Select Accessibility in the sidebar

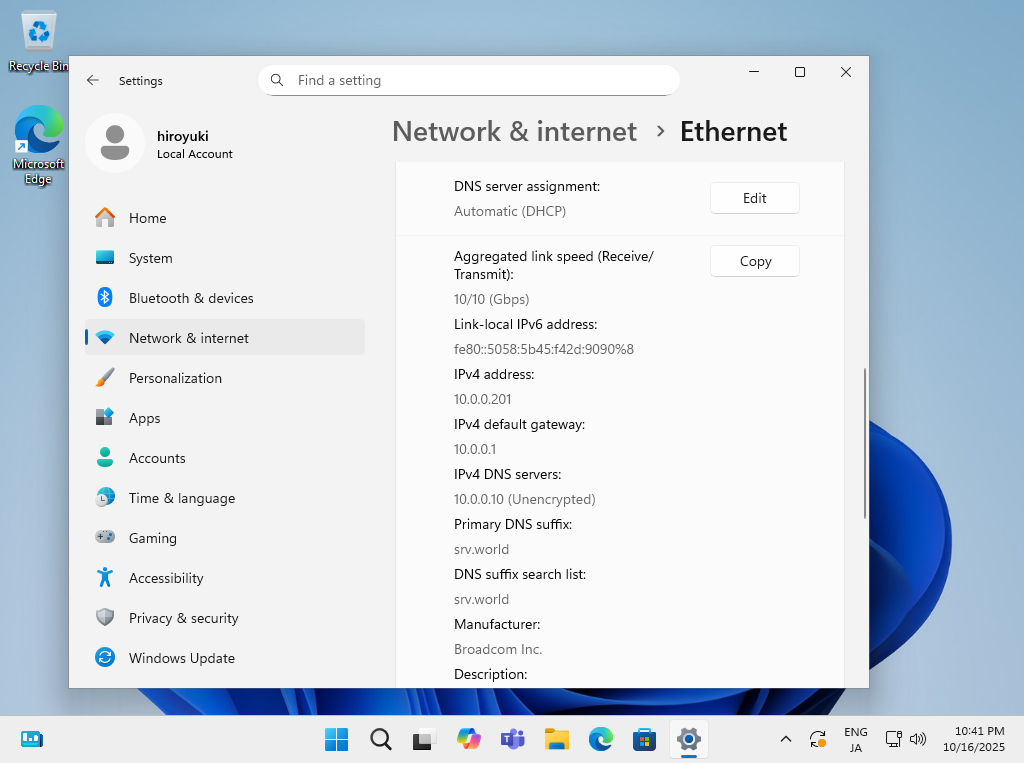click(x=166, y=578)
